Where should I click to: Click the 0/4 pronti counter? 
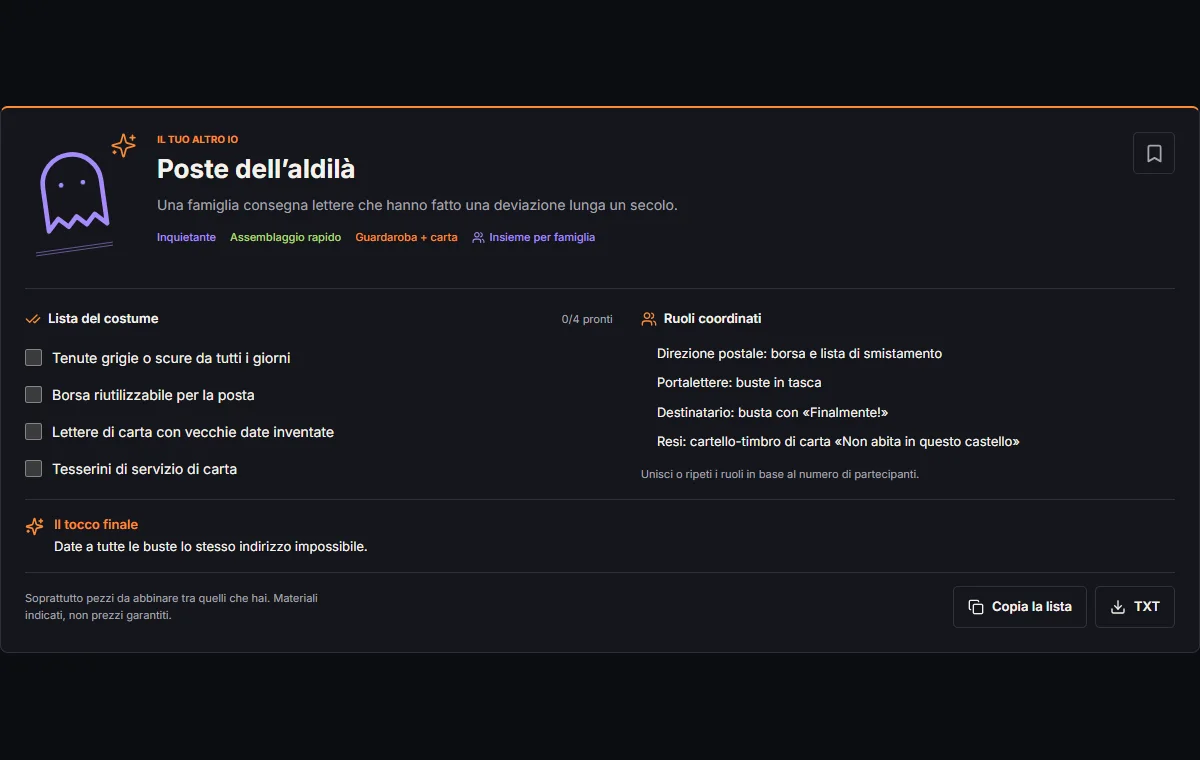coord(587,319)
